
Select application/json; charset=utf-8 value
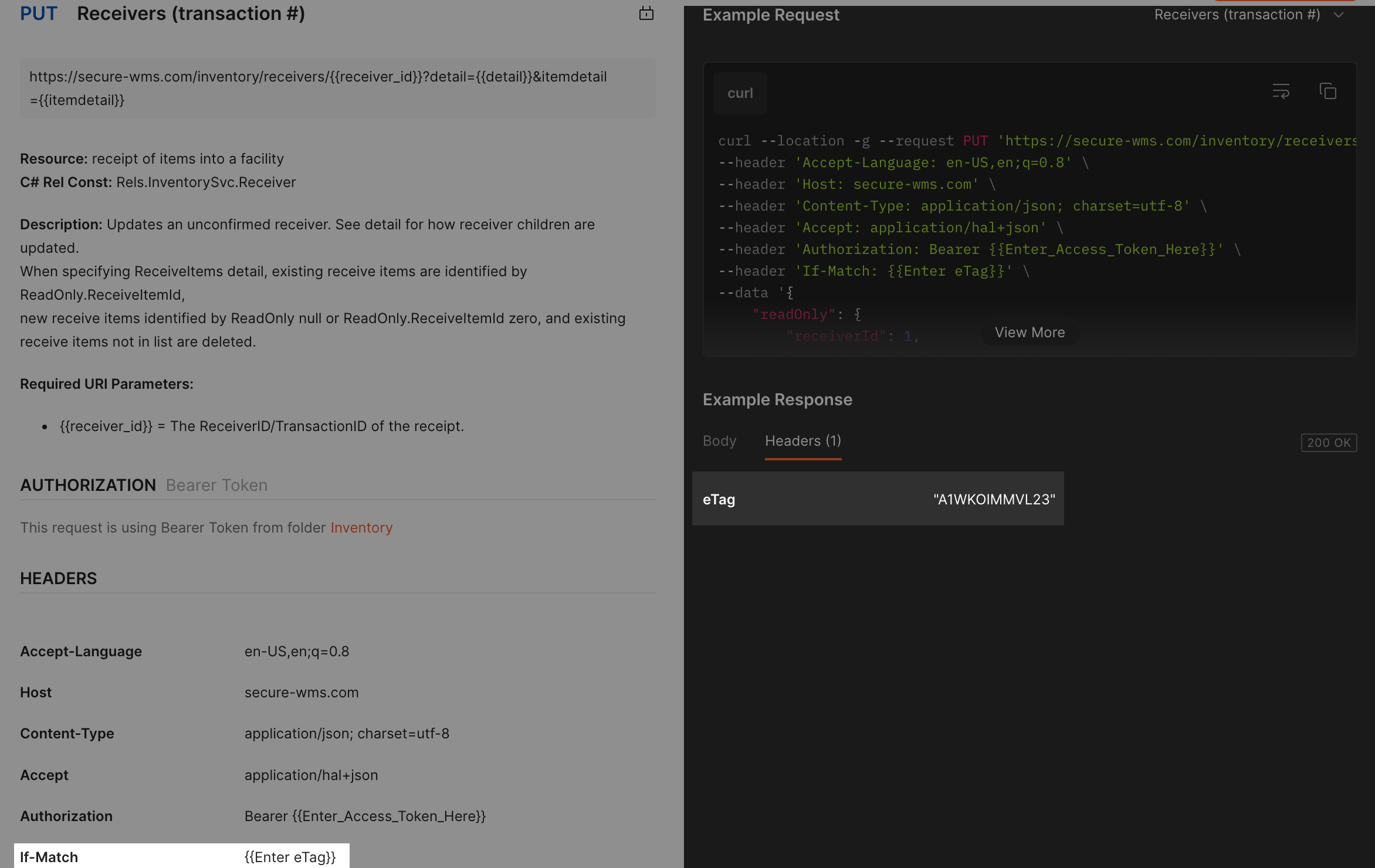347,734
